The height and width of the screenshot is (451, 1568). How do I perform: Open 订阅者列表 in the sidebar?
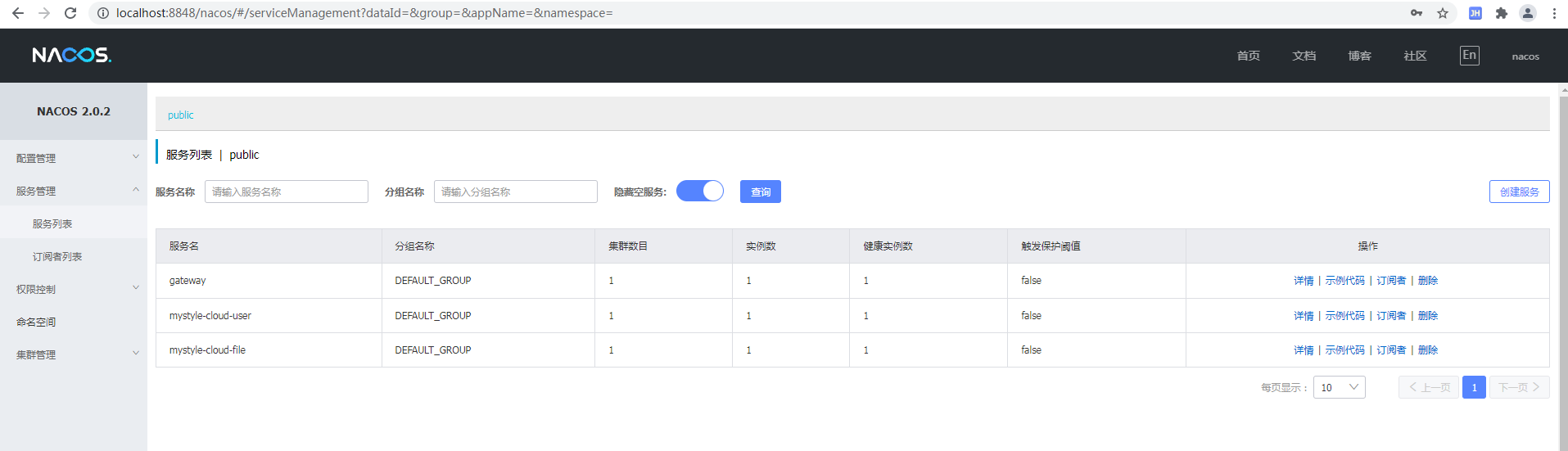point(57,256)
